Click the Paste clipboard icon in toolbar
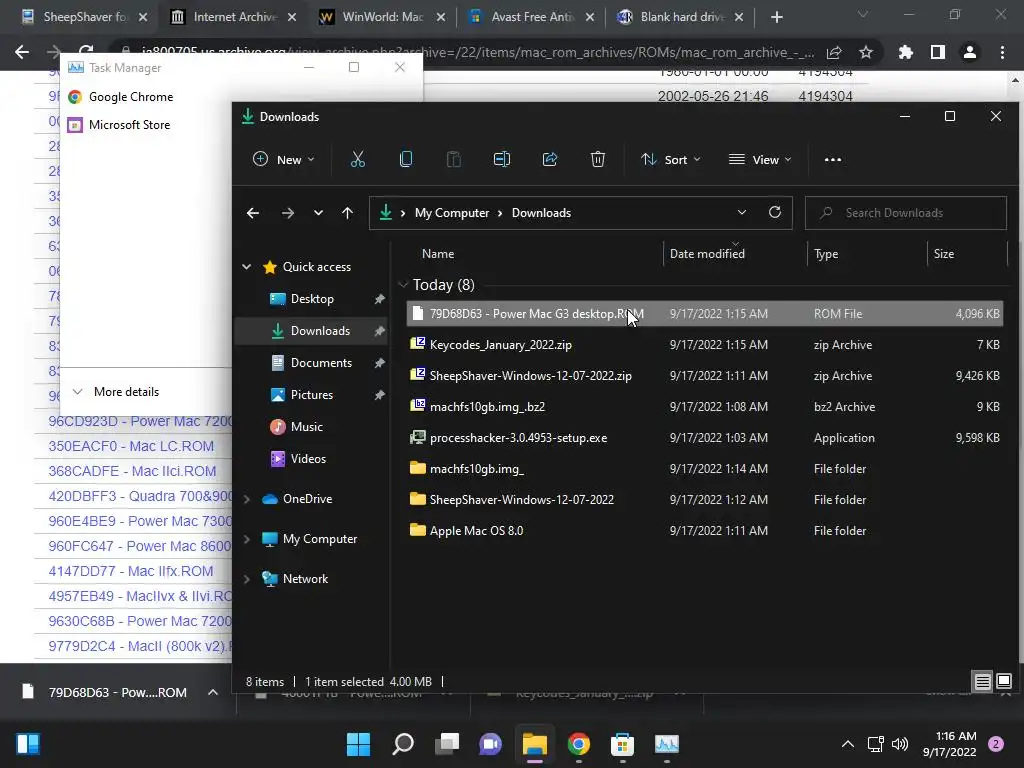The image size is (1024, 768). point(453,159)
